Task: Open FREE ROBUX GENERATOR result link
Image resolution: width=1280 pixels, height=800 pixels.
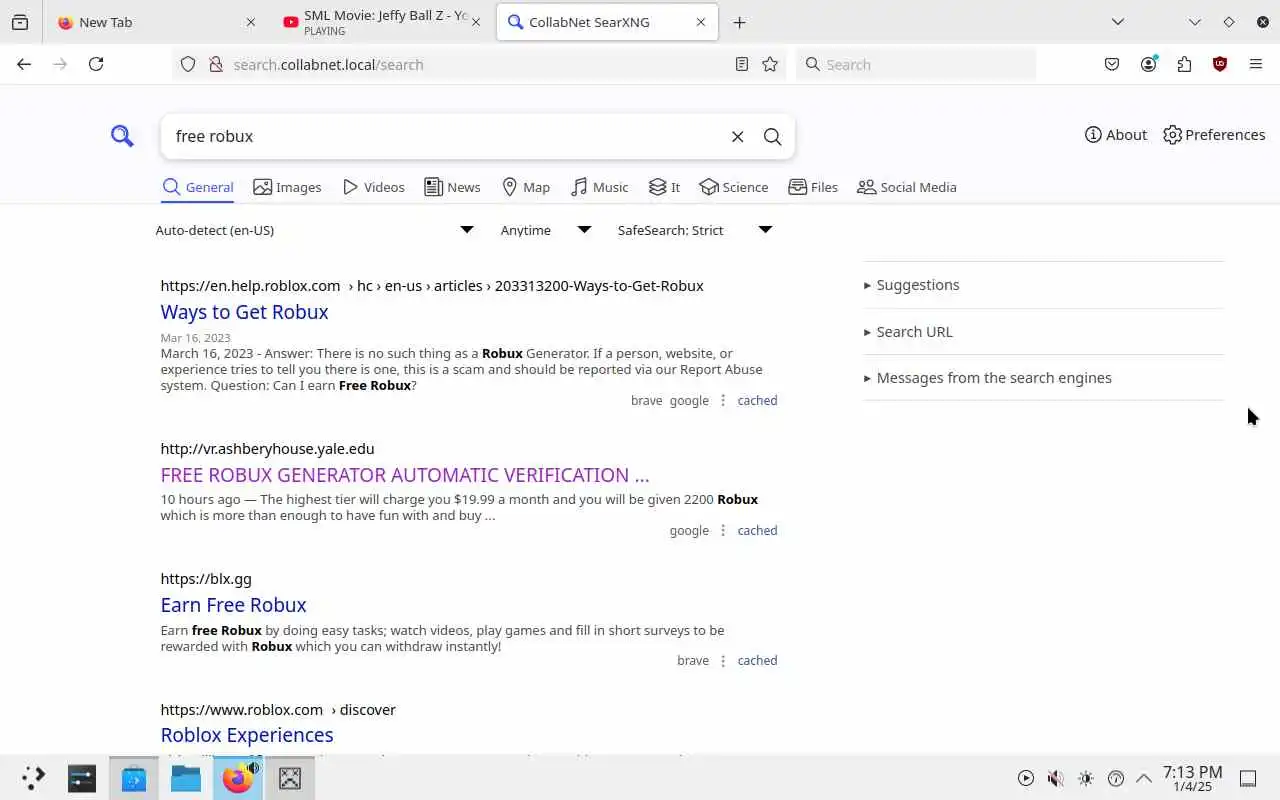Action: point(404,475)
